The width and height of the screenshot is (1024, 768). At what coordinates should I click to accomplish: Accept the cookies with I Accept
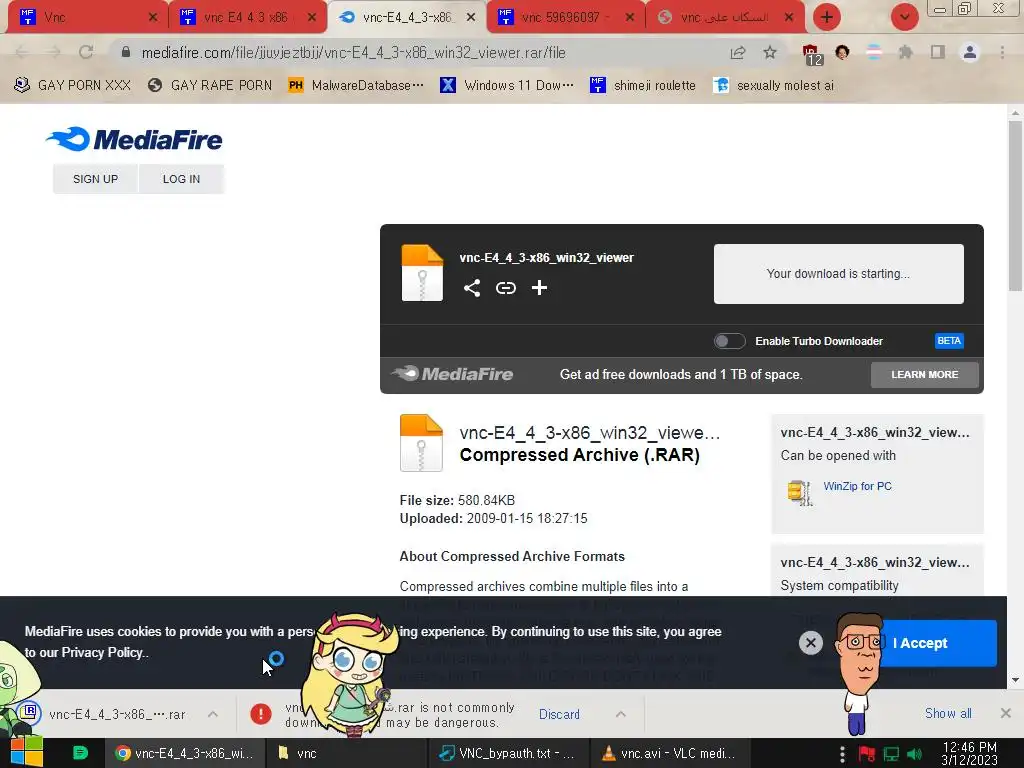point(937,643)
